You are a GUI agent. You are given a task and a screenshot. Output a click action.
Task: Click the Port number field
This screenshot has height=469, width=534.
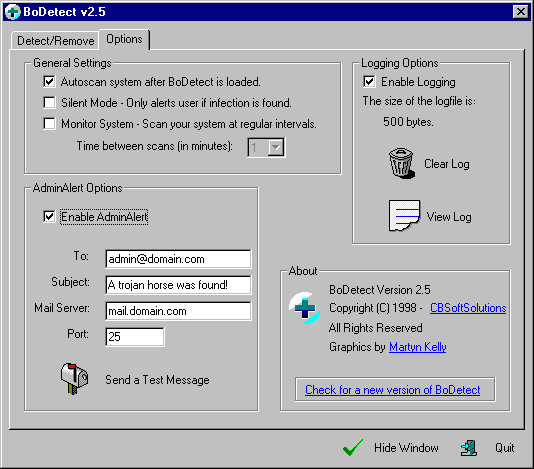135,337
